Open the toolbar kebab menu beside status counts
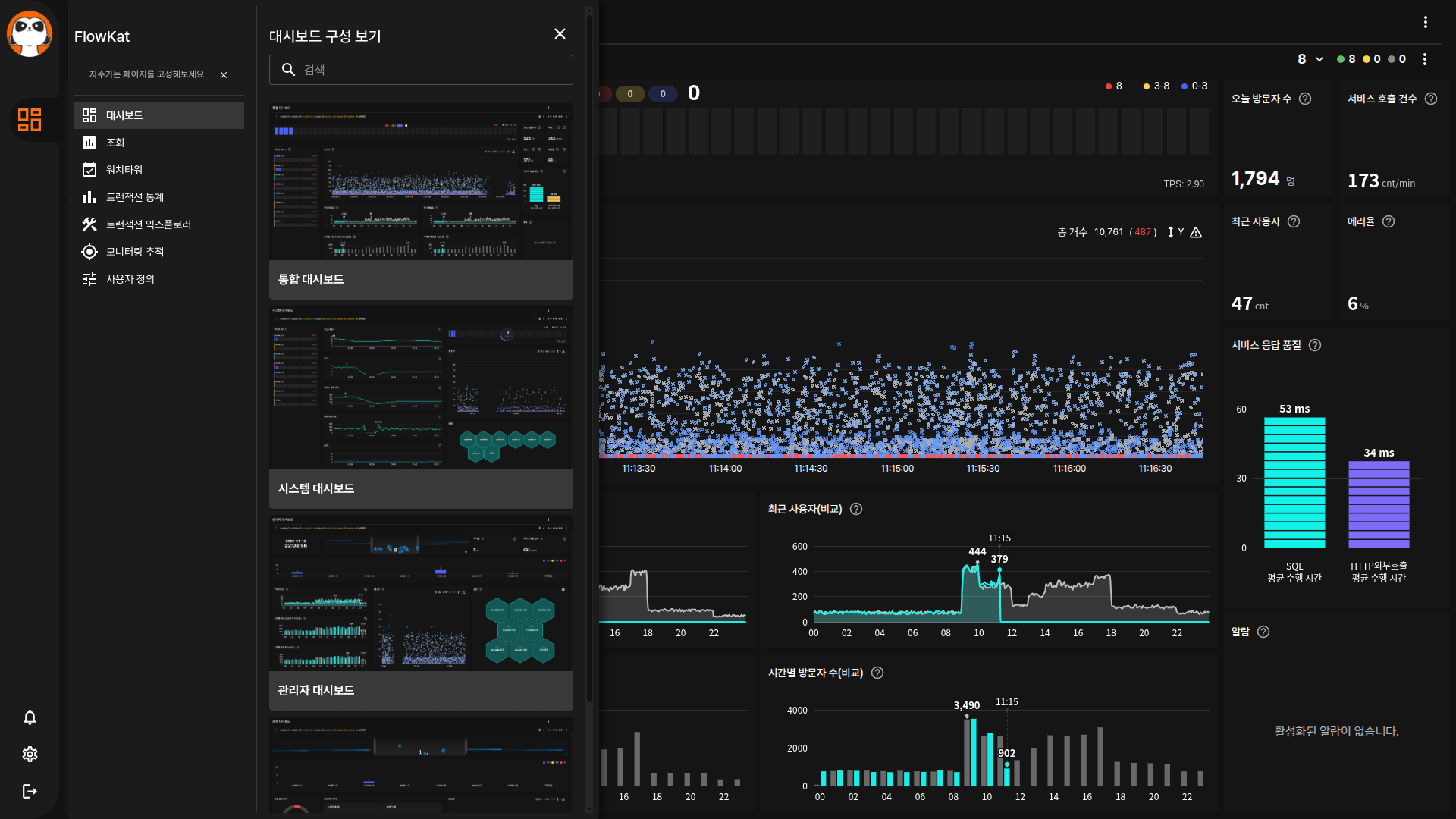Viewport: 1456px width, 819px height. pyautogui.click(x=1426, y=59)
